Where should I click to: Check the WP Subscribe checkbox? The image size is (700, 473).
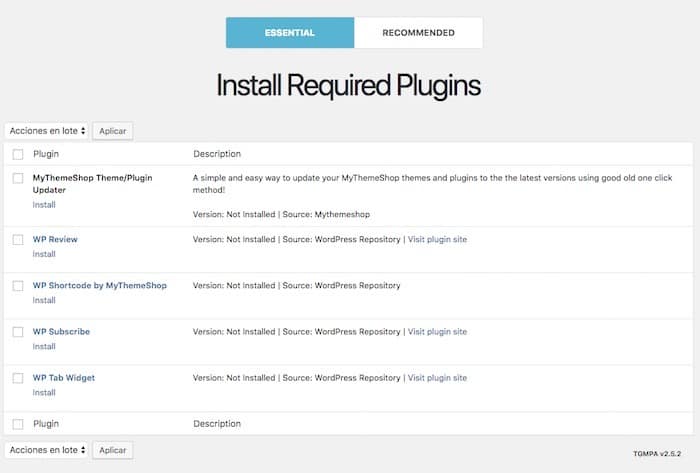18,332
